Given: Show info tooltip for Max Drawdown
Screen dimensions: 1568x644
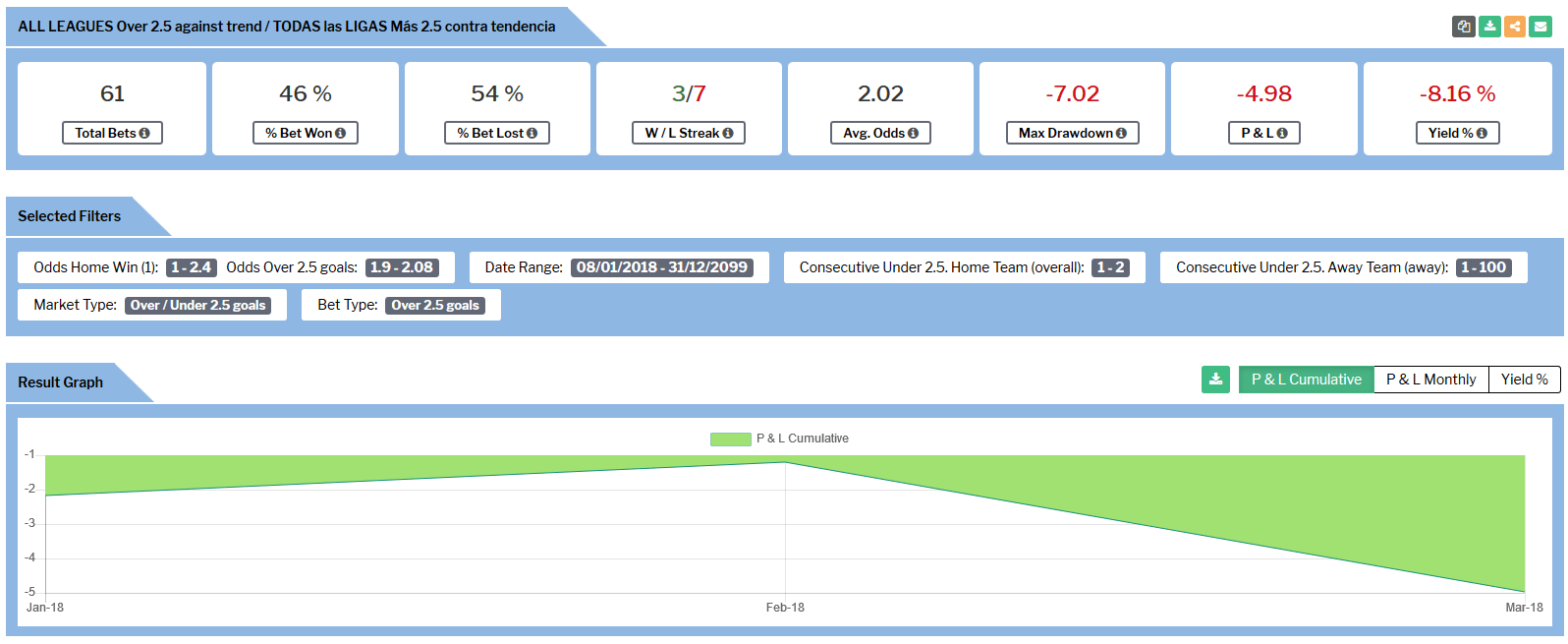Looking at the screenshot, I should tap(1121, 133).
